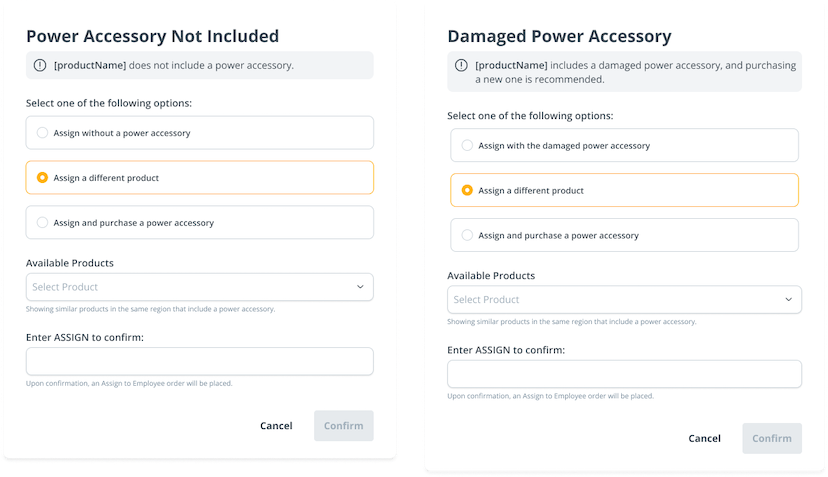
Task: Choose 'Assign a different product' in left dialog
Action: coord(42,177)
